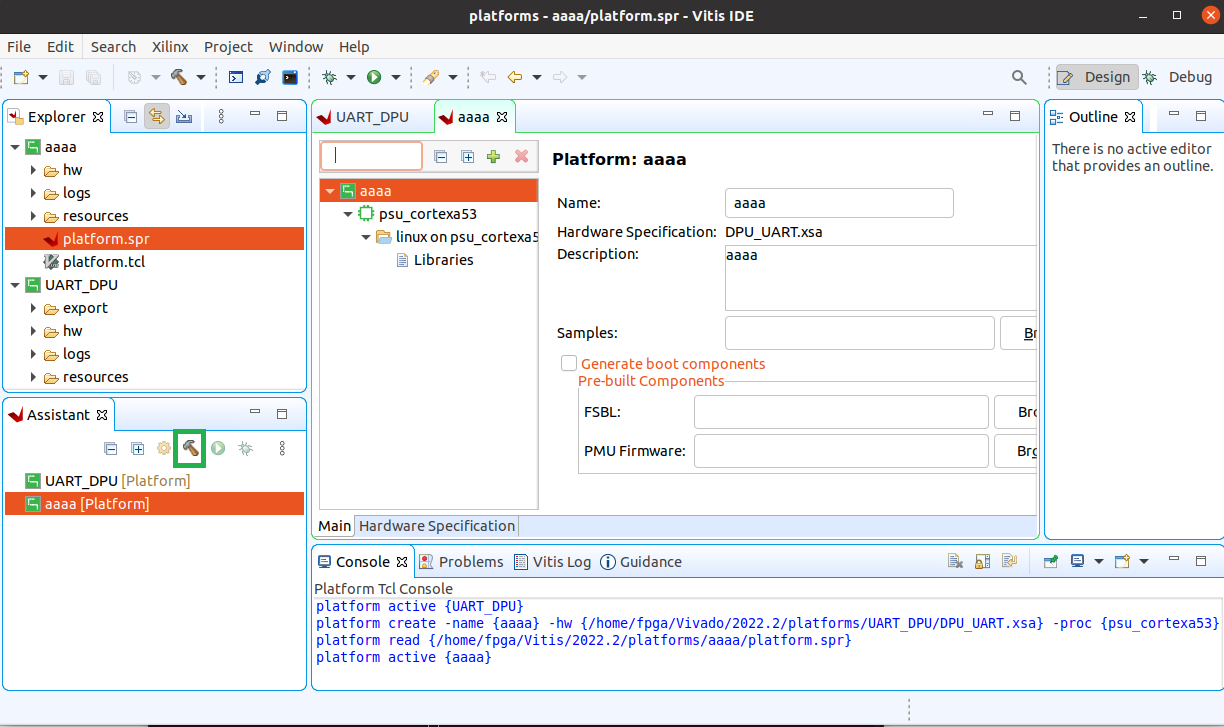Open the Window menu
This screenshot has width=1224, height=727.
(296, 47)
